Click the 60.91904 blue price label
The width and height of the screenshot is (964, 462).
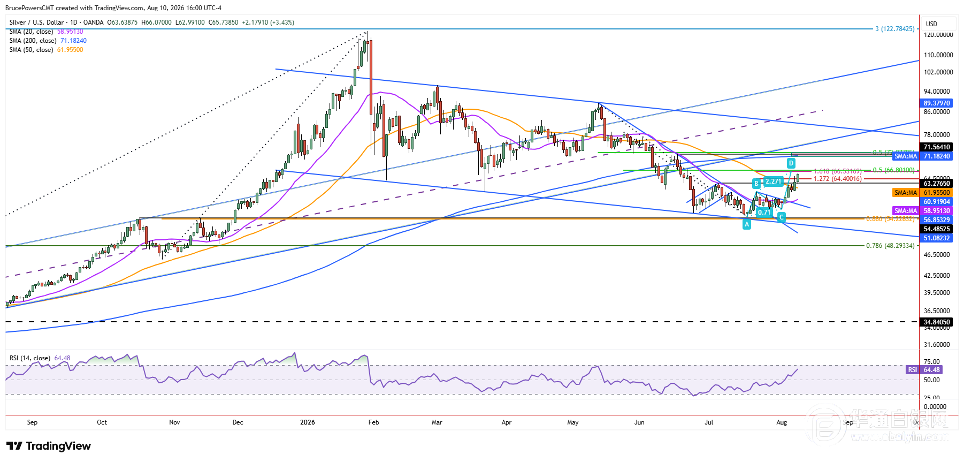938,201
